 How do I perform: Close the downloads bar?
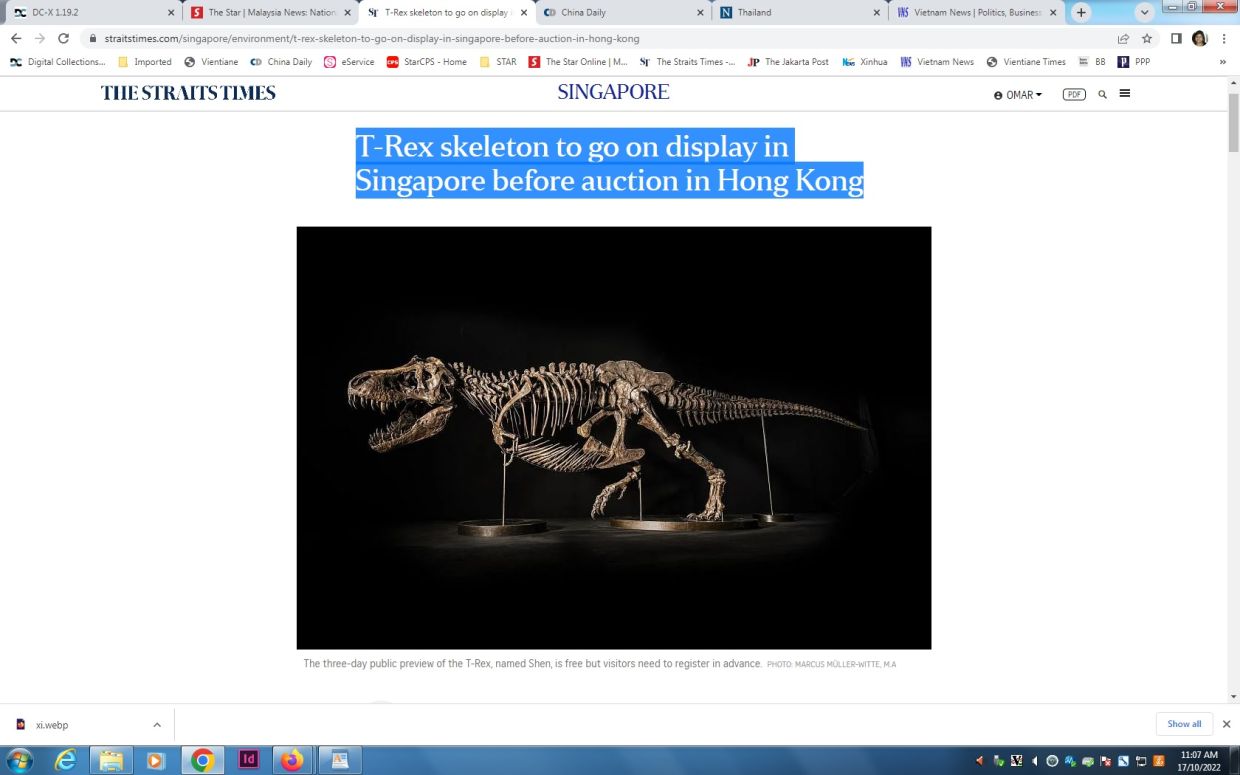1226,724
